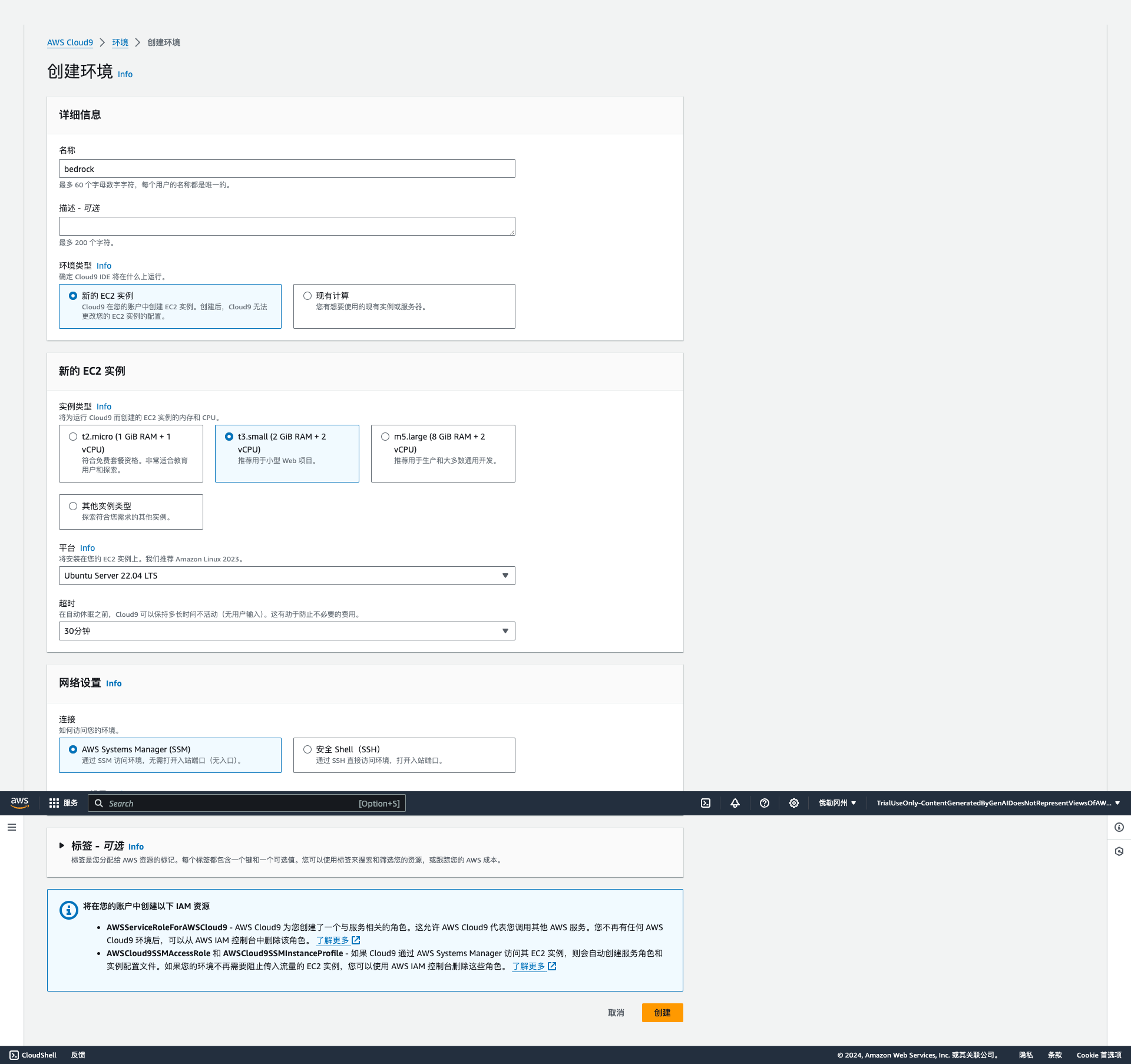Click external link icon after second 了解更多

[552, 966]
